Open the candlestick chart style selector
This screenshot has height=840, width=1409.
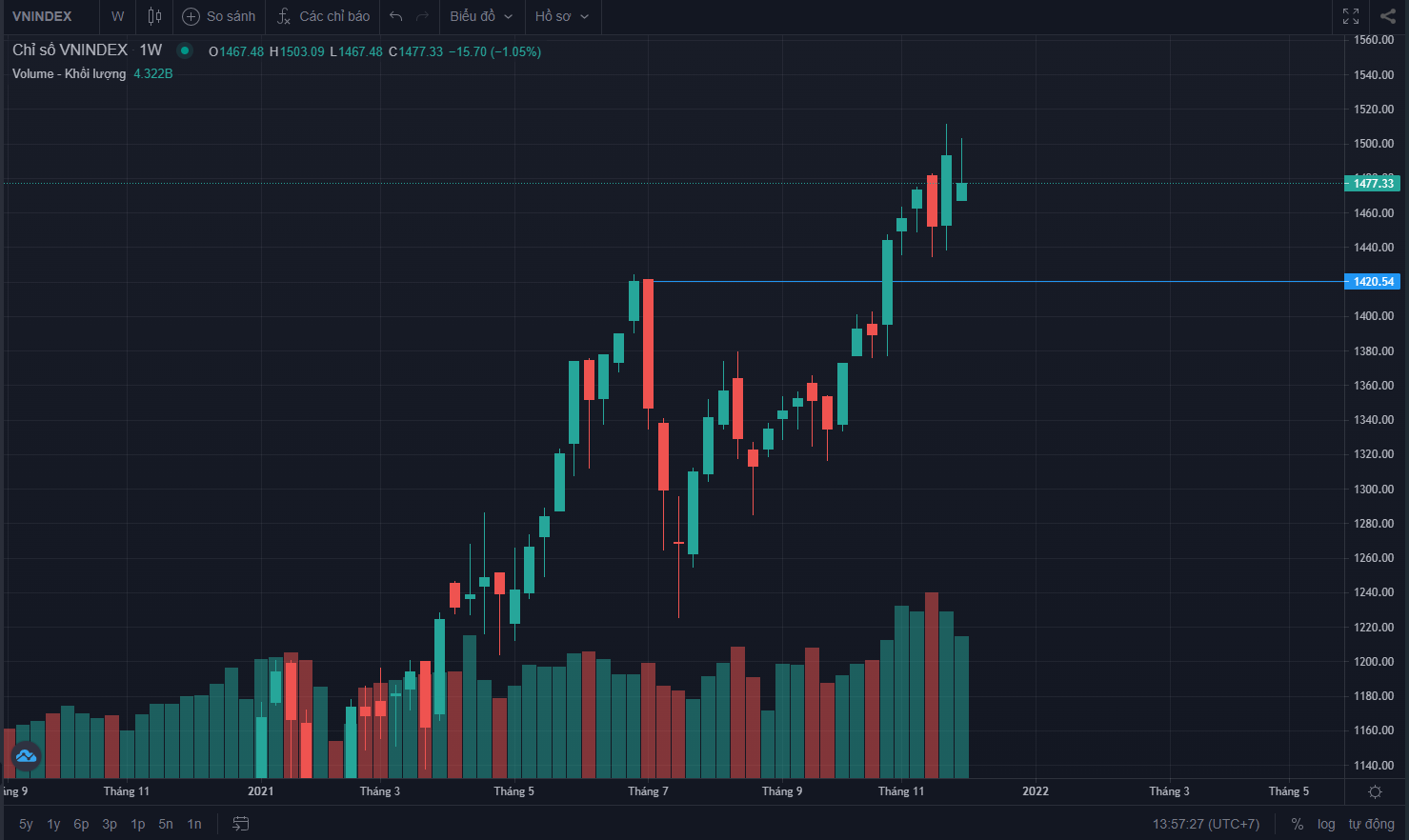point(154,16)
